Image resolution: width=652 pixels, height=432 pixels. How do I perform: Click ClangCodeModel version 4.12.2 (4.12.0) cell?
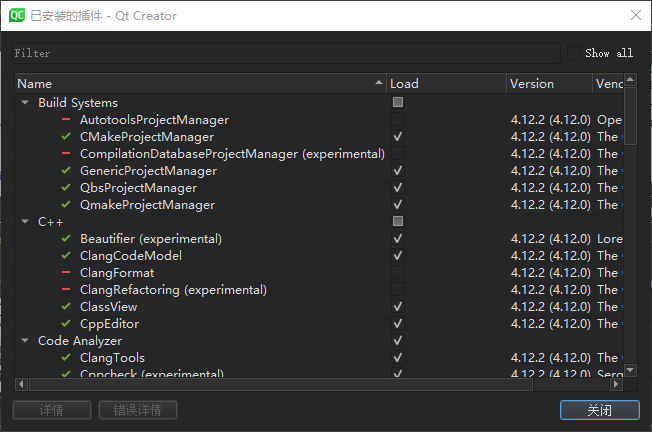click(551, 256)
